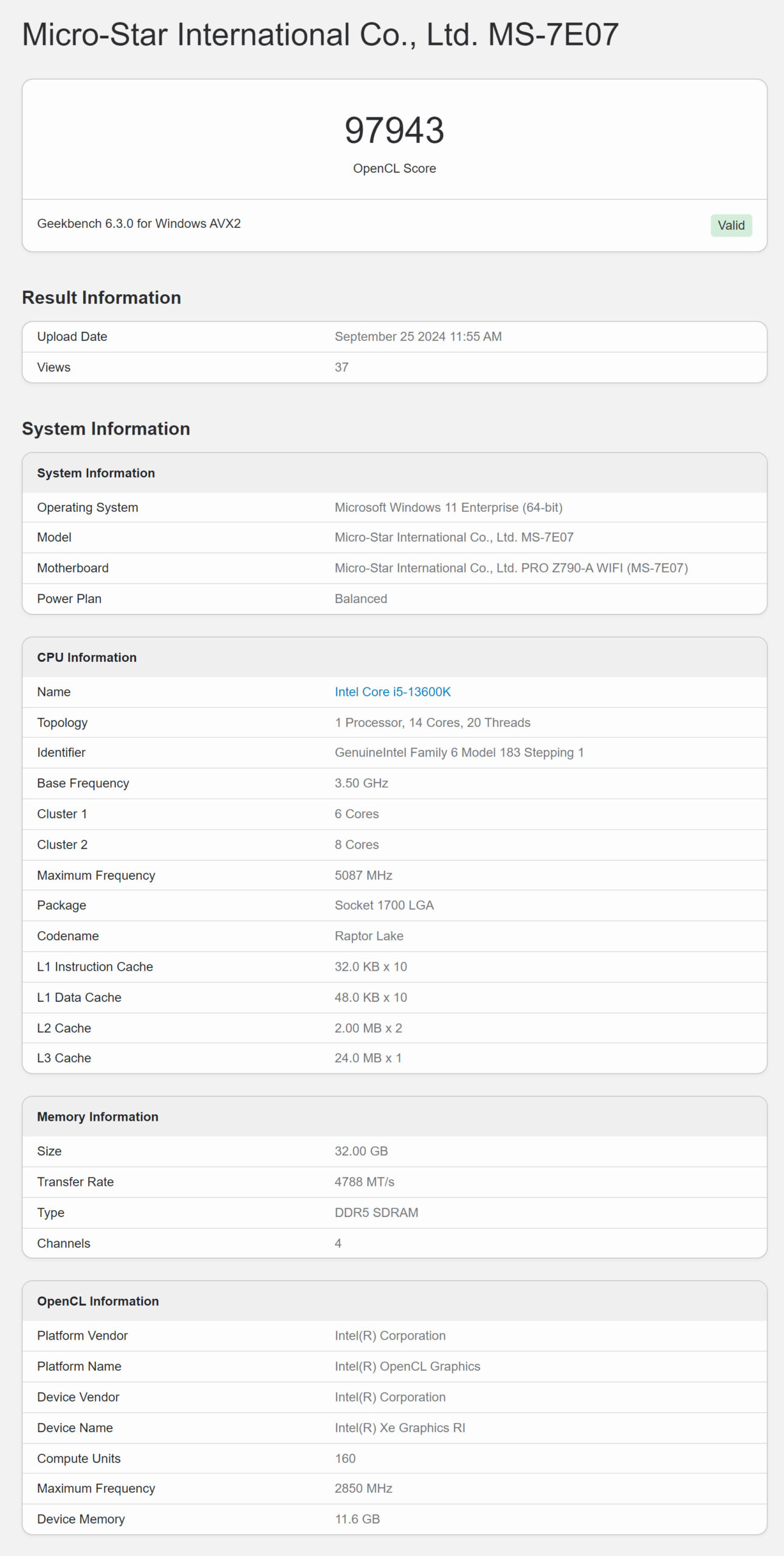Click the Views count 37
Image resolution: width=784 pixels, height=1556 pixels.
click(x=342, y=367)
